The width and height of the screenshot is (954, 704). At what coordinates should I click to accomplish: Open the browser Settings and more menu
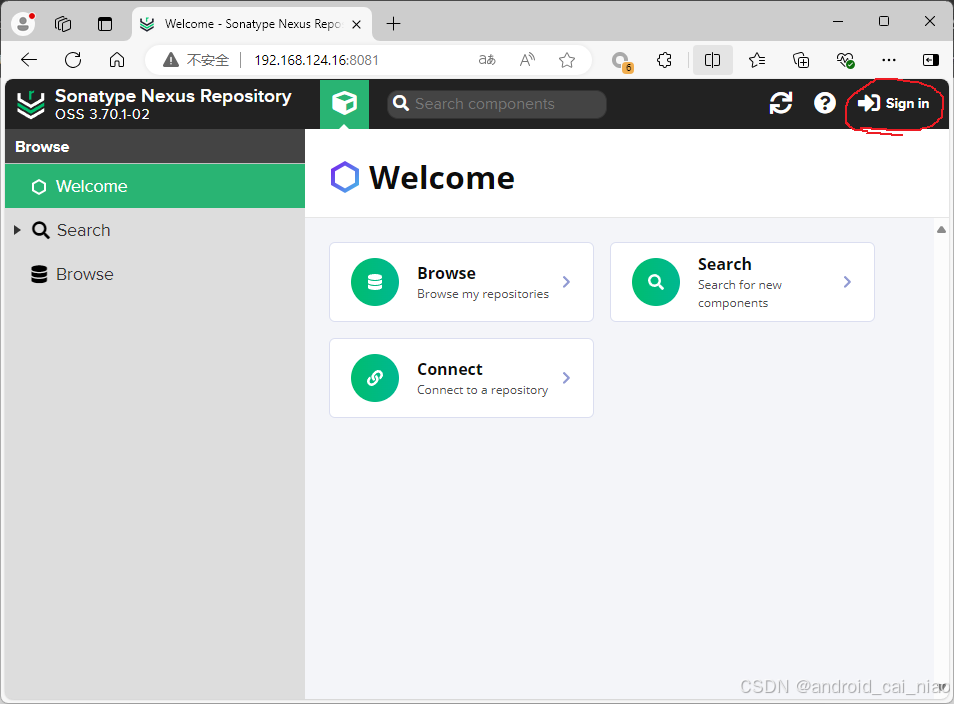(x=889, y=60)
